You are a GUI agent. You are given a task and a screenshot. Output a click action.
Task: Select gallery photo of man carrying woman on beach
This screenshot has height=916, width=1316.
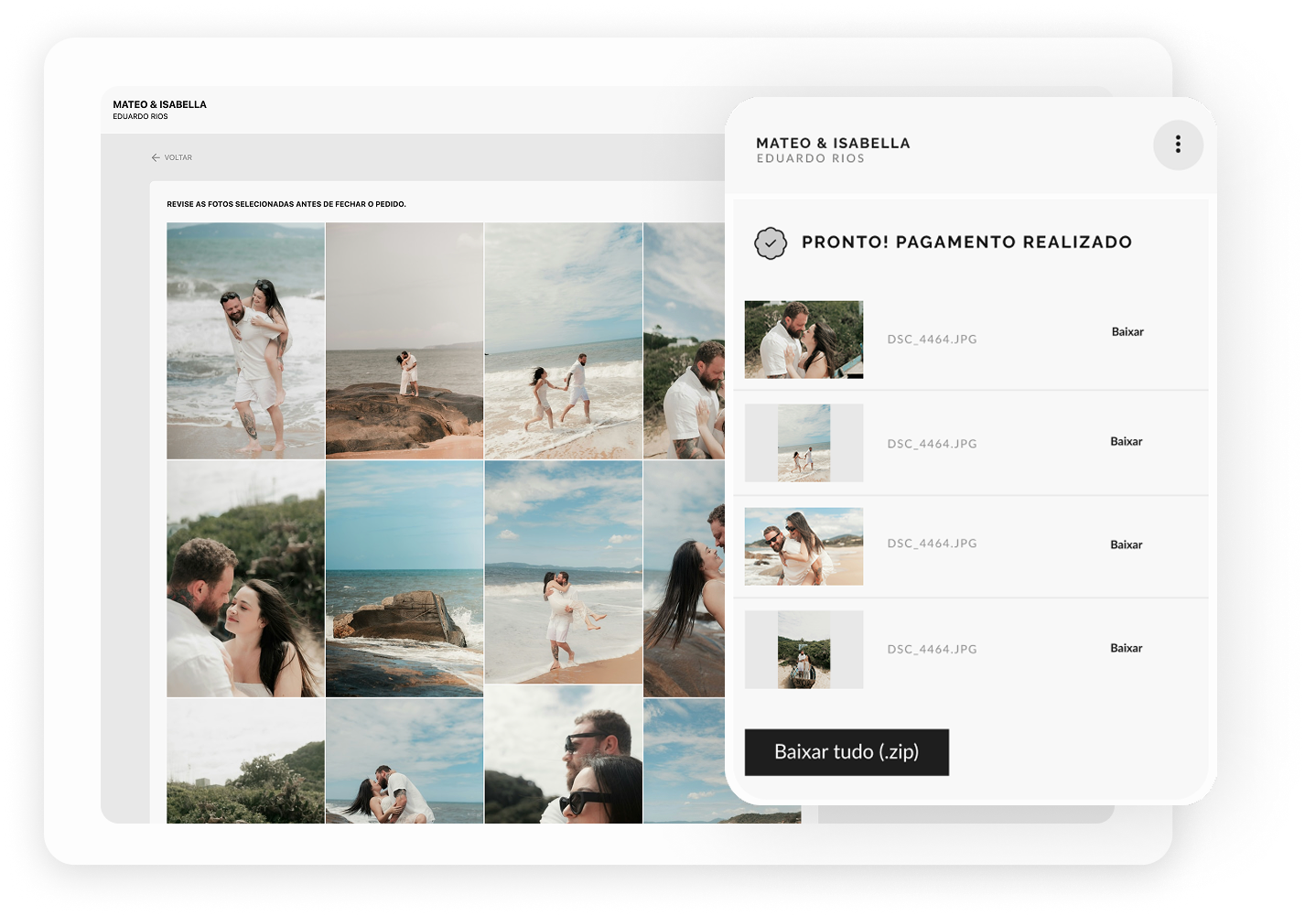click(x=563, y=573)
